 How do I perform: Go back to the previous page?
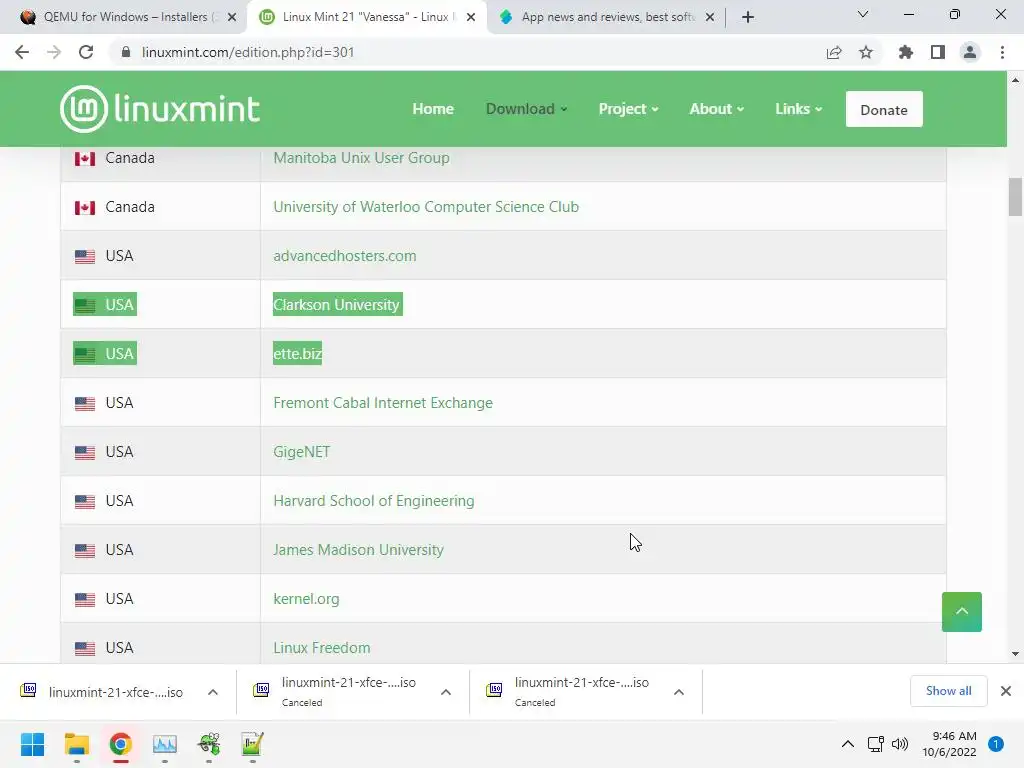click(x=22, y=52)
